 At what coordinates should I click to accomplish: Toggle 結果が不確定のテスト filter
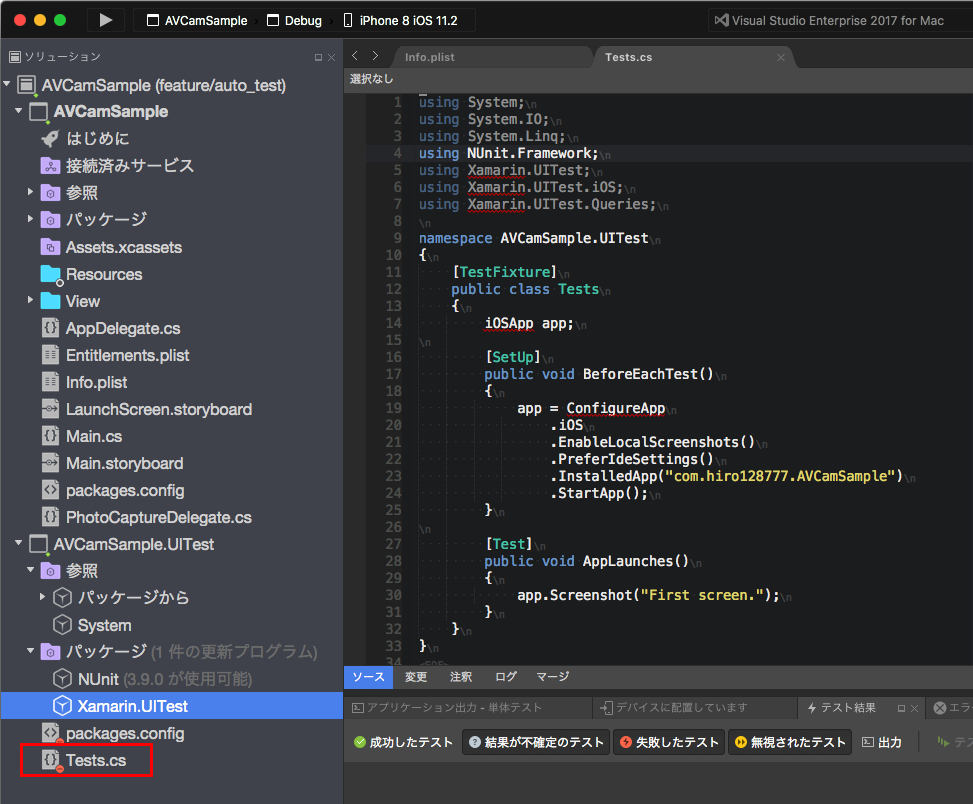pyautogui.click(x=536, y=742)
